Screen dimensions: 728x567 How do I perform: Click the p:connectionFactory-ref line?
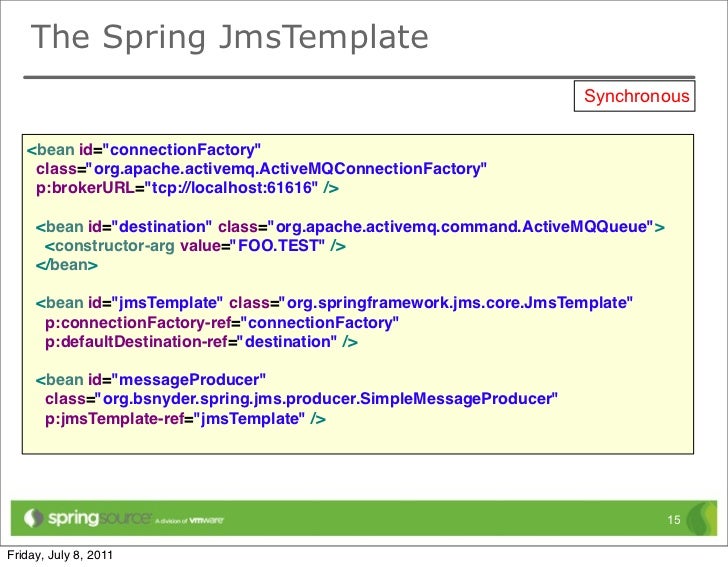222,322
